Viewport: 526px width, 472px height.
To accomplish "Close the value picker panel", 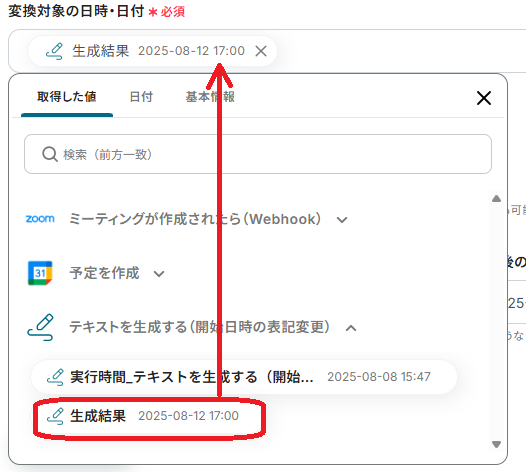I will point(484,98).
